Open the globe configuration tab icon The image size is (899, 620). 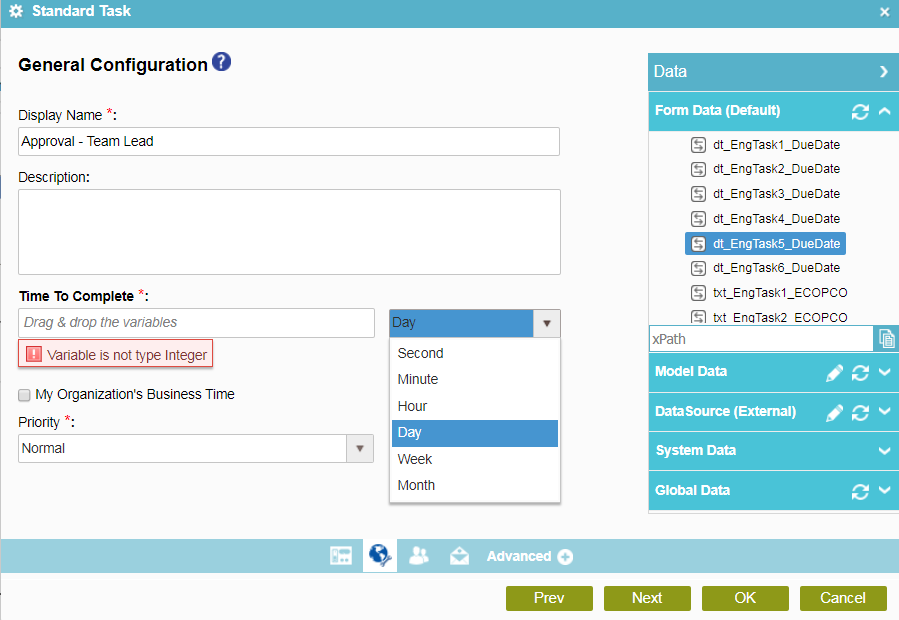coord(379,556)
